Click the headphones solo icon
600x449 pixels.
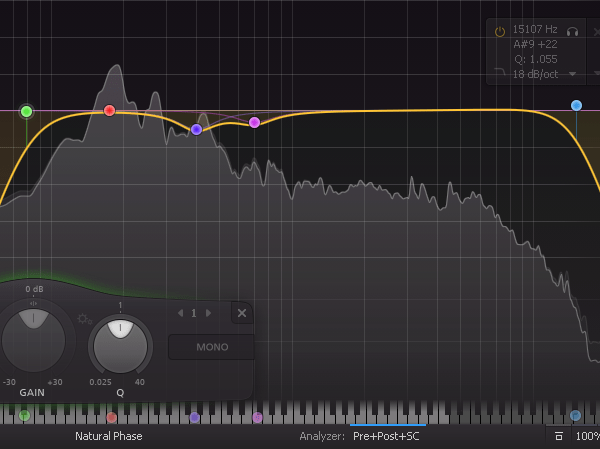[573, 32]
